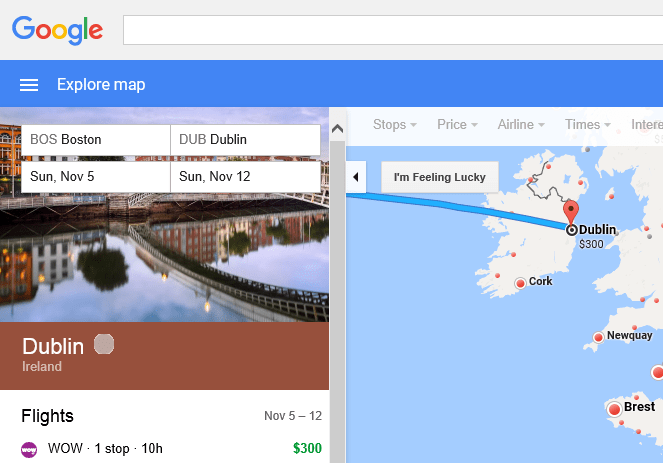This screenshot has height=463, width=663.
Task: Click the Google logo
Action: point(58,30)
